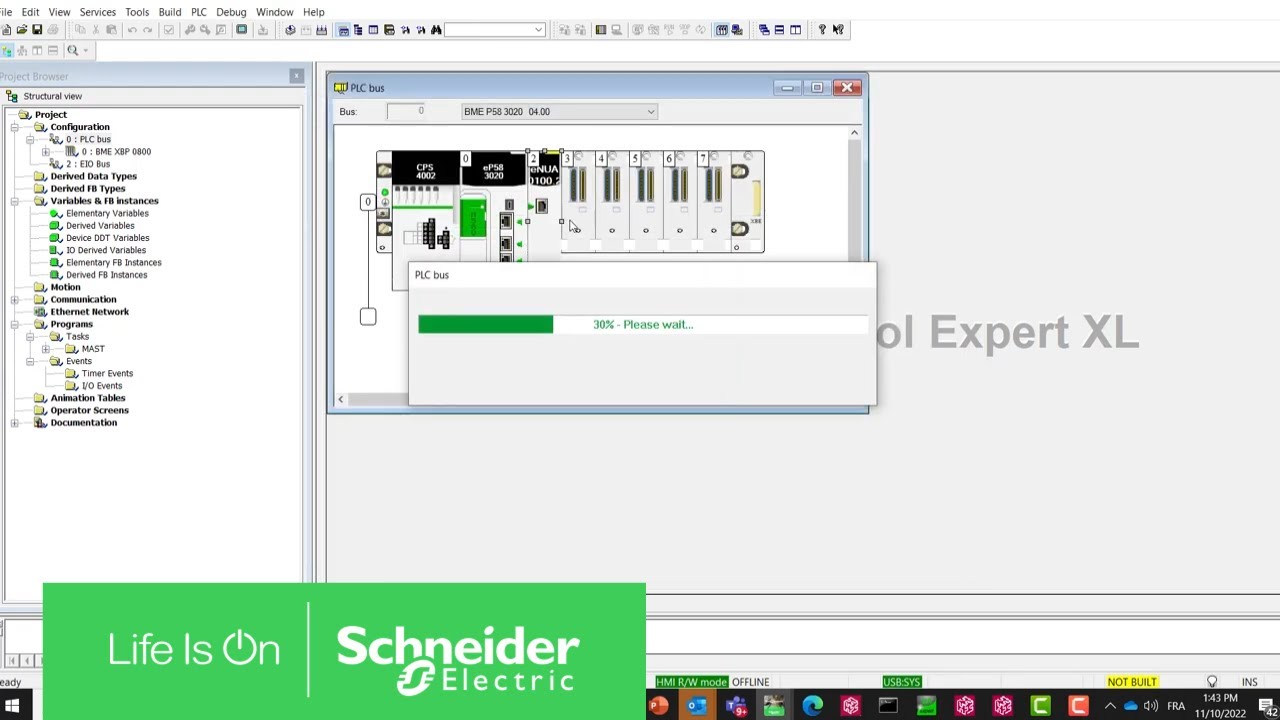
Task: Open the search text dropdown in the toolbar
Action: coord(538,30)
